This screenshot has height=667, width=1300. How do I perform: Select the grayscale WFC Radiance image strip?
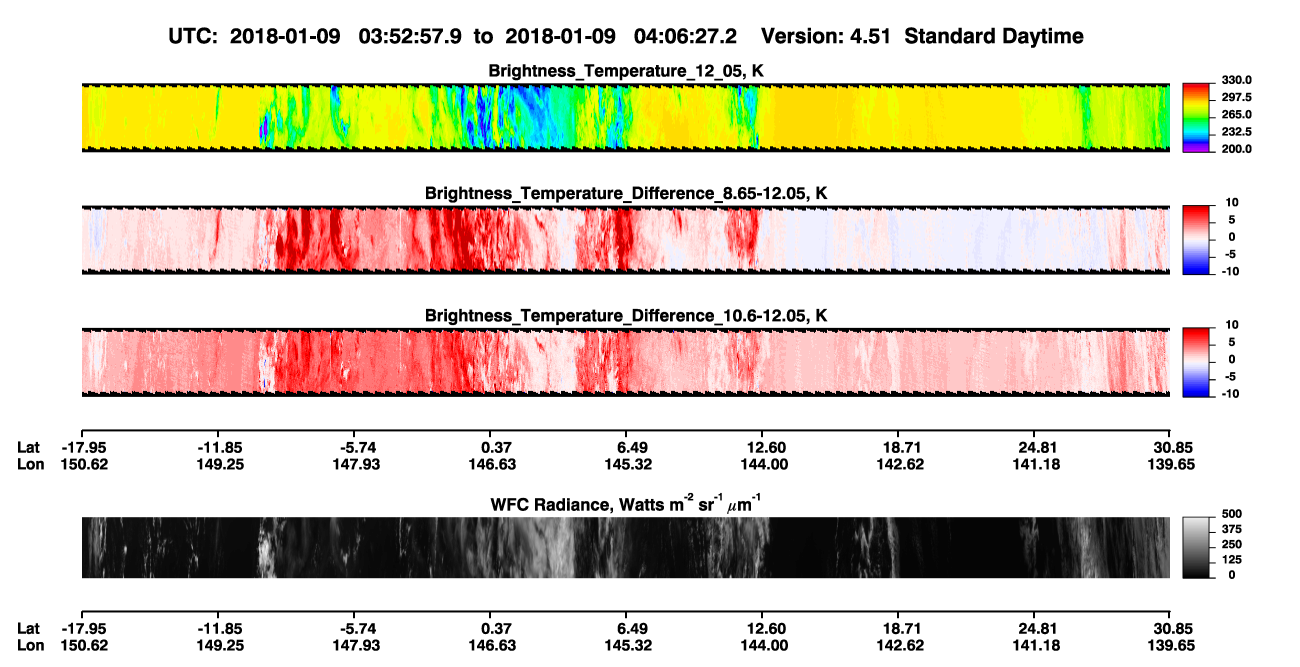[x=626, y=547]
